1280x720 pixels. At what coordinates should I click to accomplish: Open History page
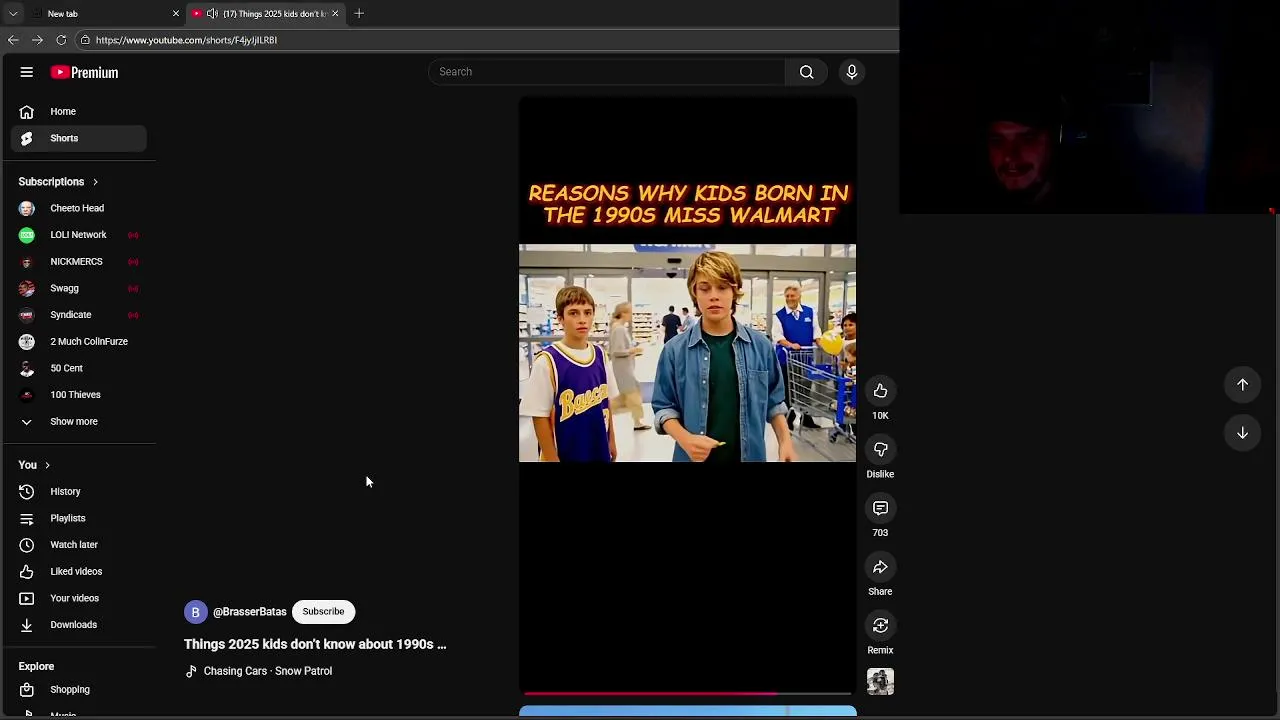pyautogui.click(x=79, y=492)
